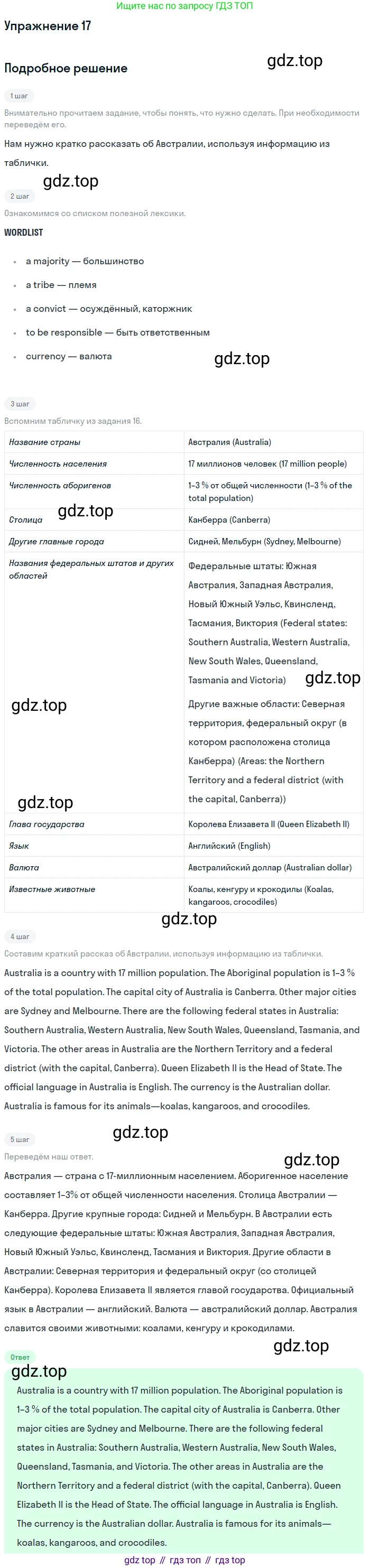
Task: Select the "a convict — осуждённый, каторжник" entry
Action: (108, 309)
